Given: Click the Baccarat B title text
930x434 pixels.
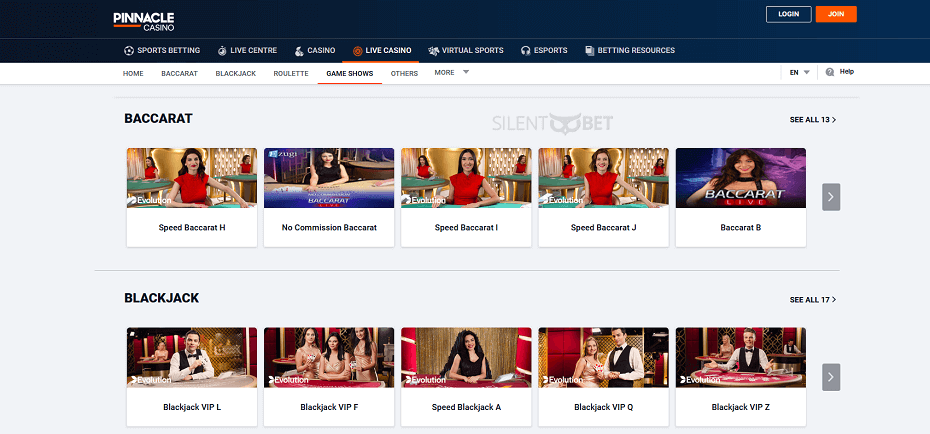Looking at the screenshot, I should click(x=741, y=228).
